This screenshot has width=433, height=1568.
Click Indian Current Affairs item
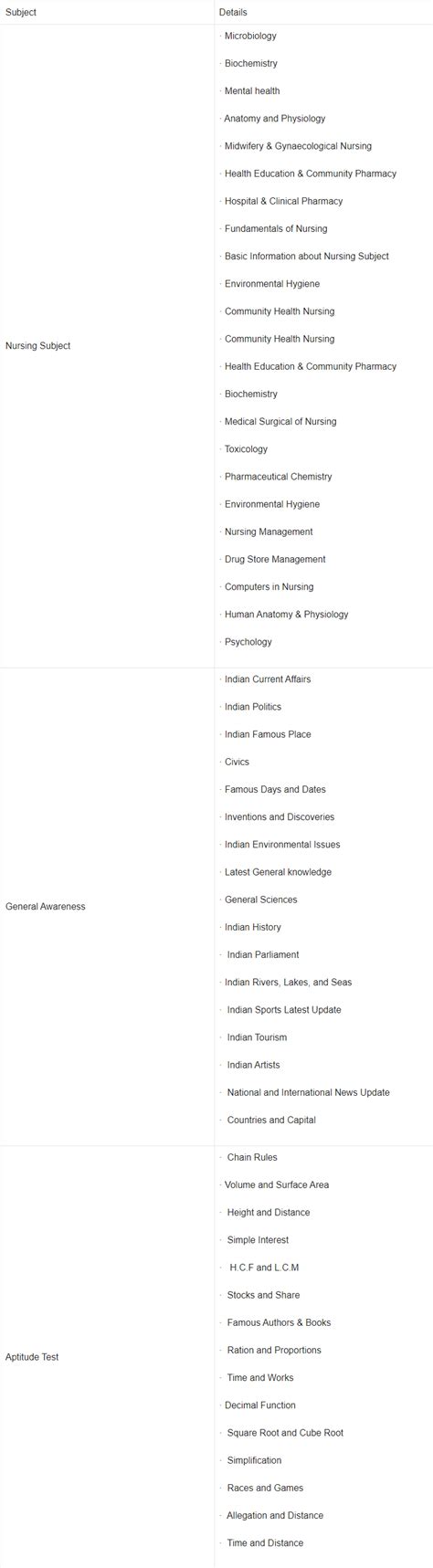tap(268, 679)
